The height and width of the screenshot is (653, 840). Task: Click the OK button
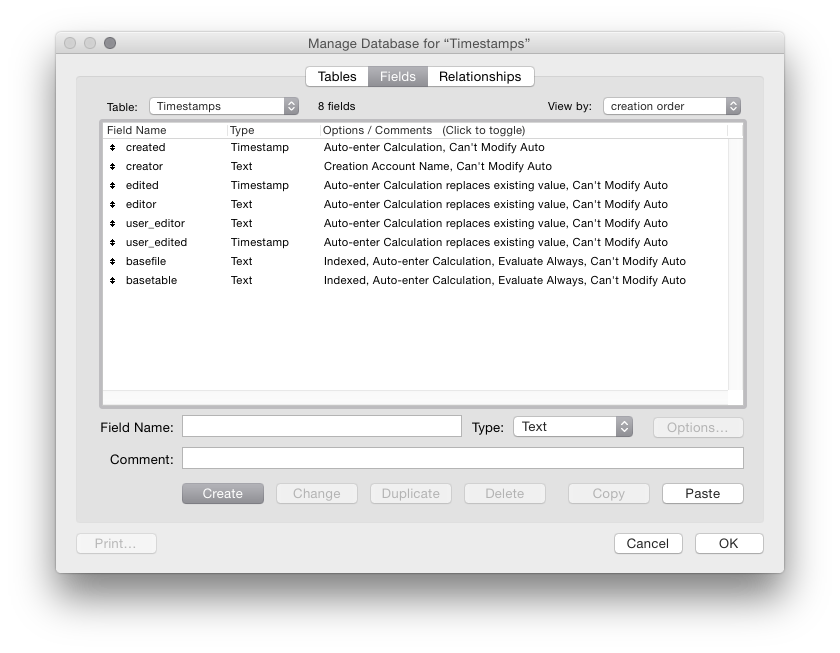click(x=728, y=544)
